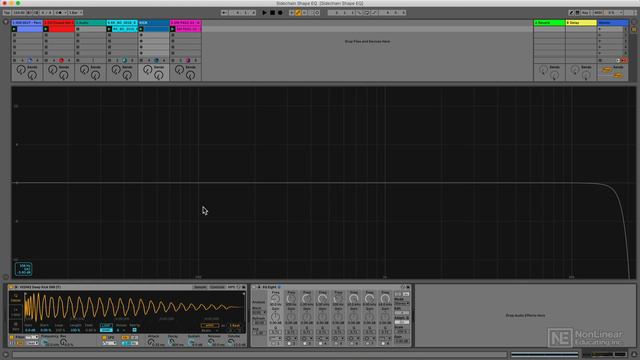This screenshot has width=640, height=360.
Task: Click the pan knob on the KICK track
Action: point(156,60)
